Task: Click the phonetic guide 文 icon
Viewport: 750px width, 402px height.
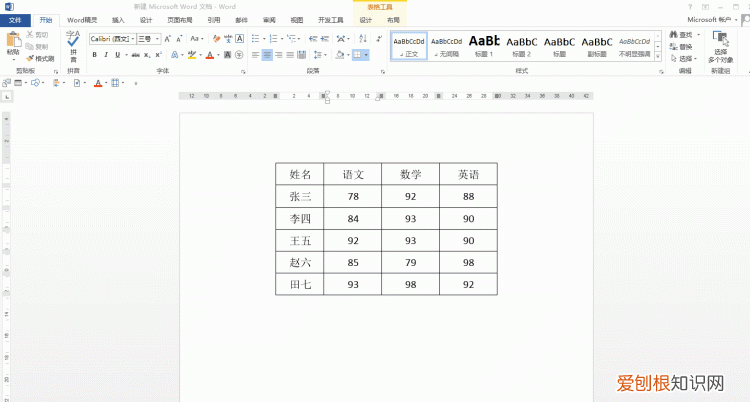Action: coord(228,39)
